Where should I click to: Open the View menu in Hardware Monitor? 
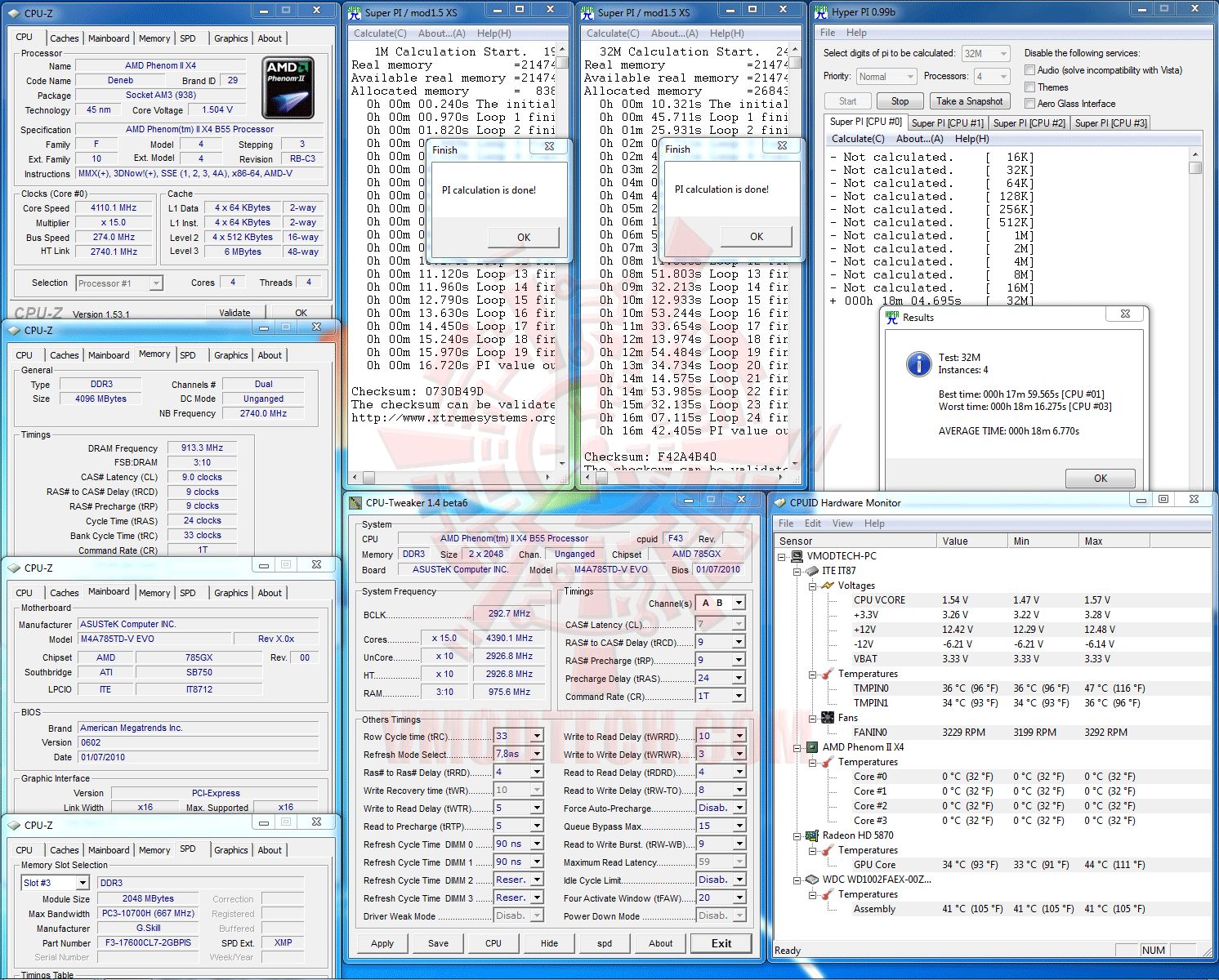[842, 523]
